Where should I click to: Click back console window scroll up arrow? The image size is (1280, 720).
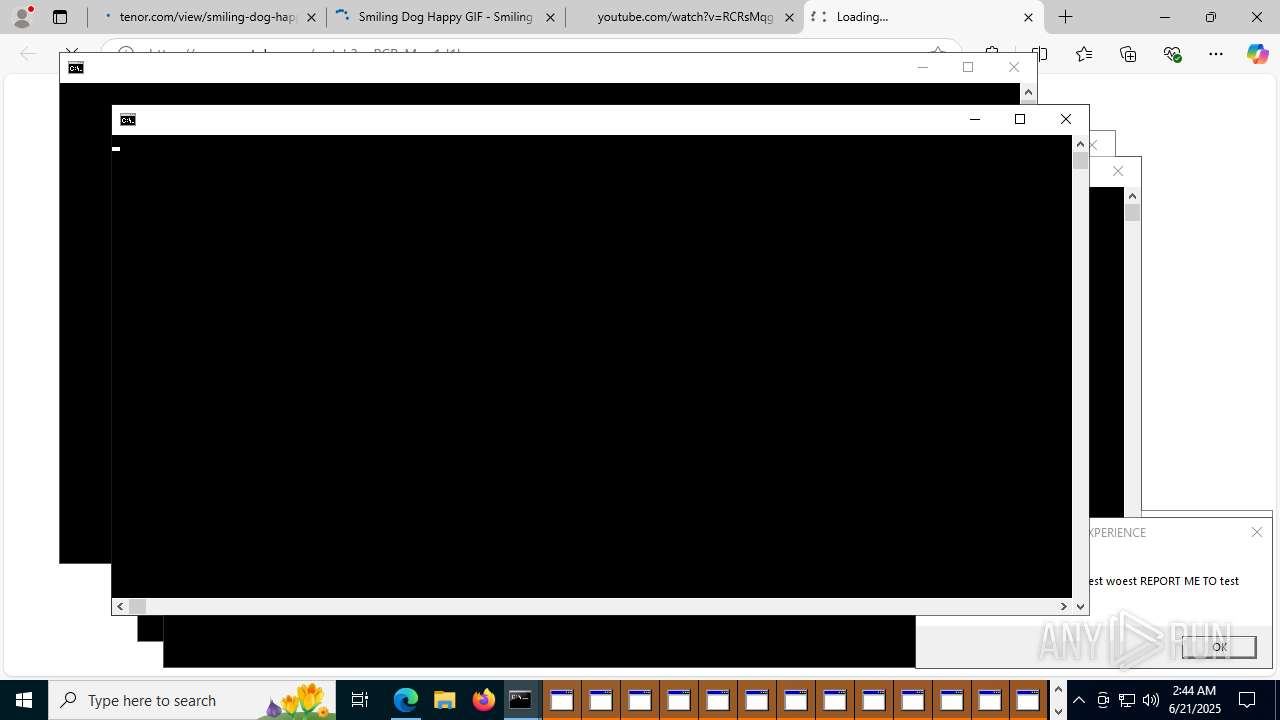point(1028,92)
